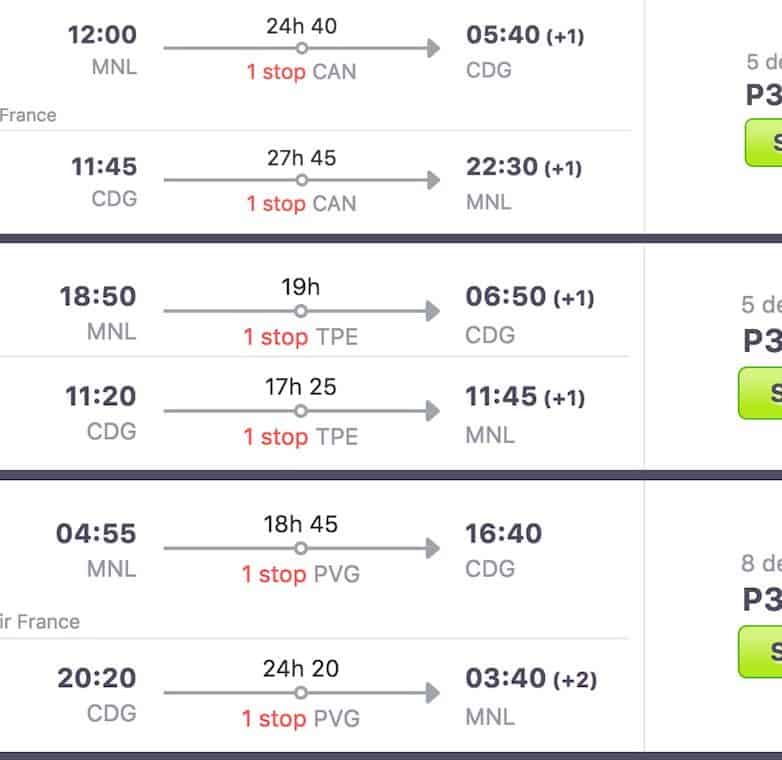Image resolution: width=782 pixels, height=760 pixels.
Task: Click the 06:50 (+1) arrival at CDG
Action: pos(529,297)
